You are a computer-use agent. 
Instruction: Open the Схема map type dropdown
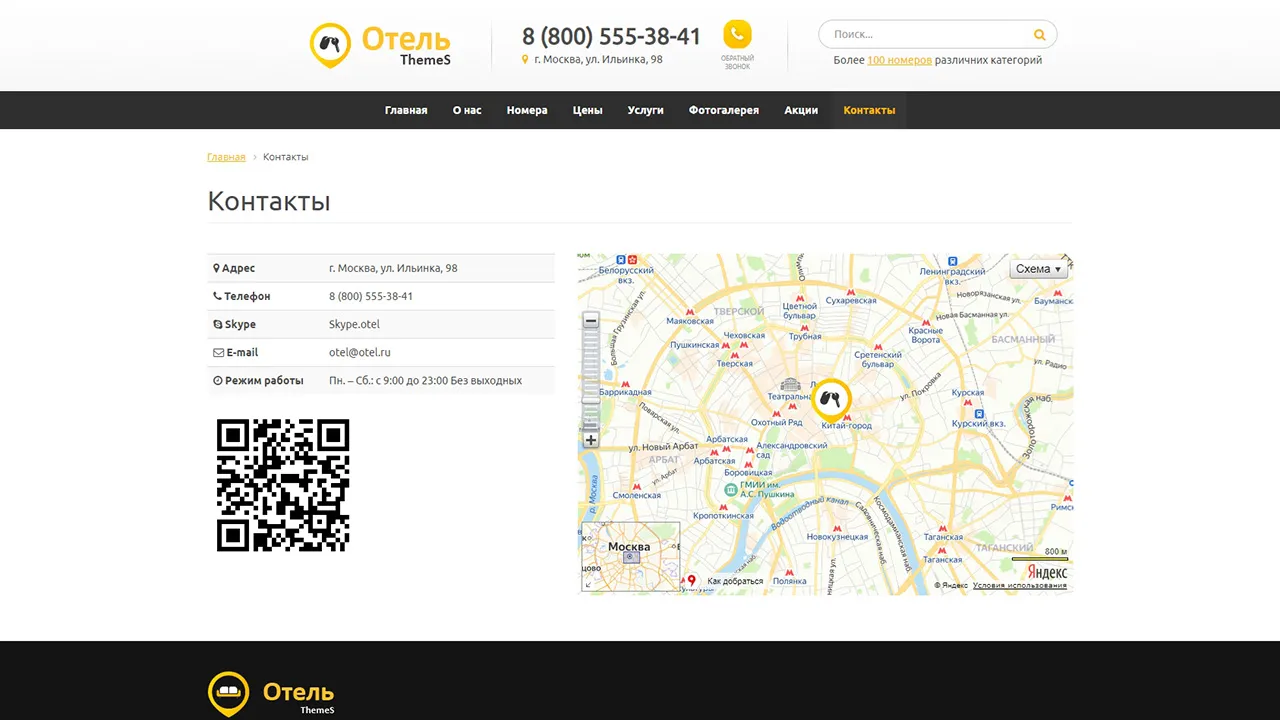click(1039, 269)
